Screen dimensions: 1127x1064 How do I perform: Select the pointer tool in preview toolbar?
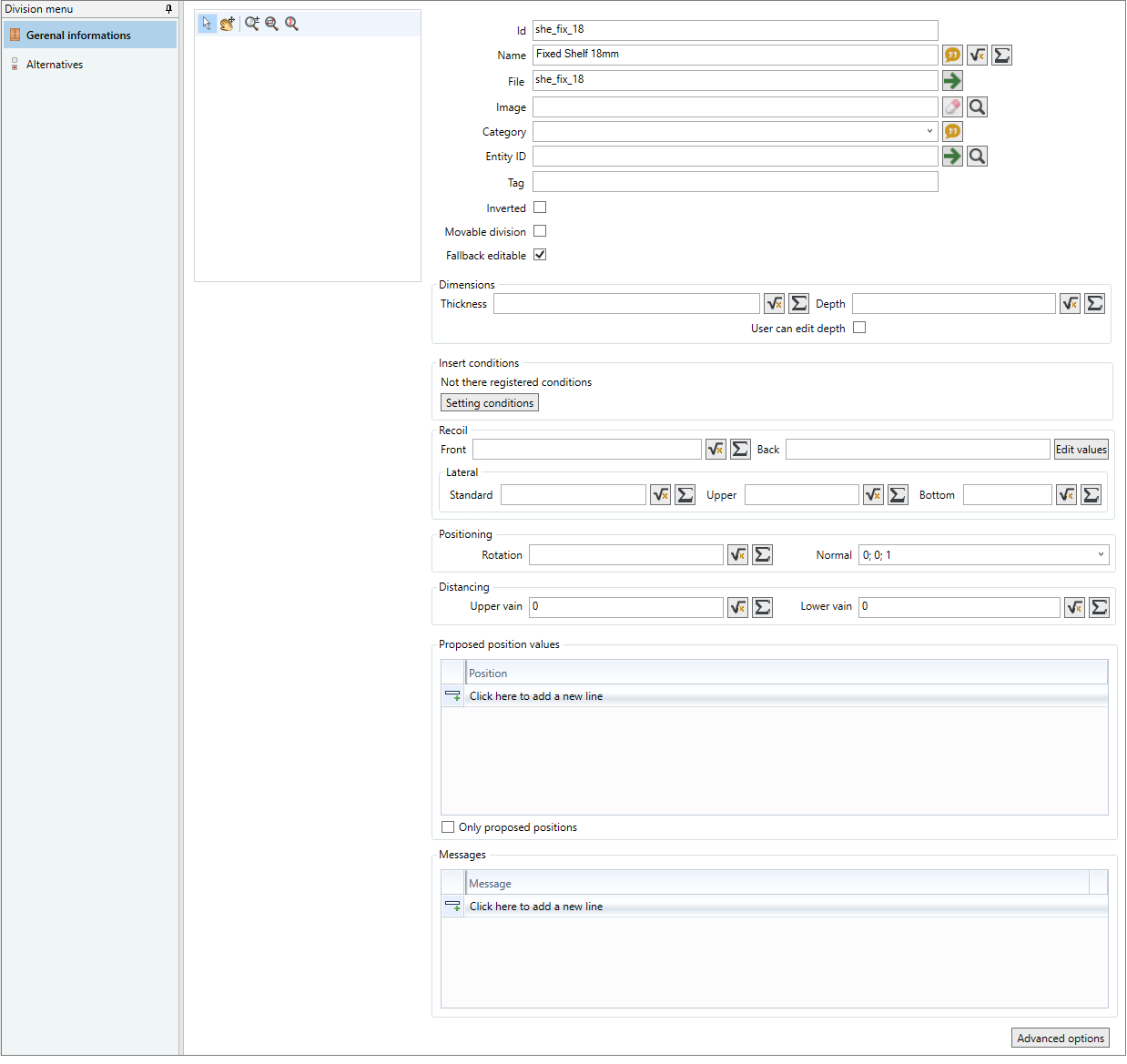click(x=208, y=24)
